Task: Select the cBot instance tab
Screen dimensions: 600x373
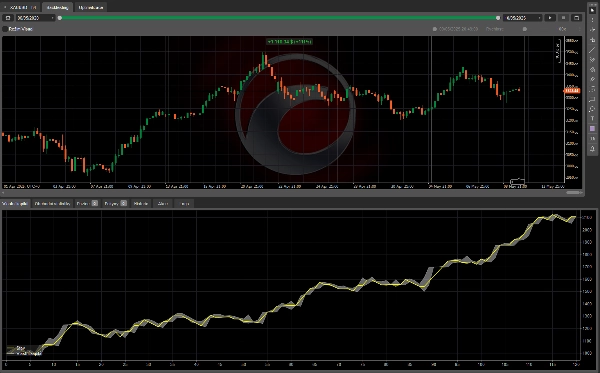Action: [20, 7]
